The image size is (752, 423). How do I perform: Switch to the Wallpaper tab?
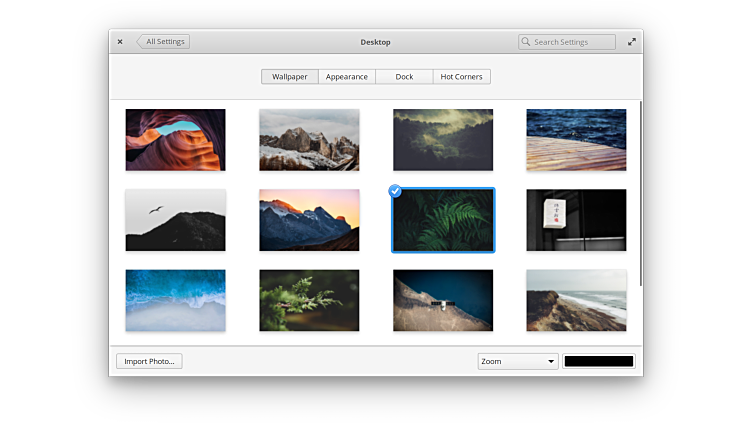[x=290, y=77]
